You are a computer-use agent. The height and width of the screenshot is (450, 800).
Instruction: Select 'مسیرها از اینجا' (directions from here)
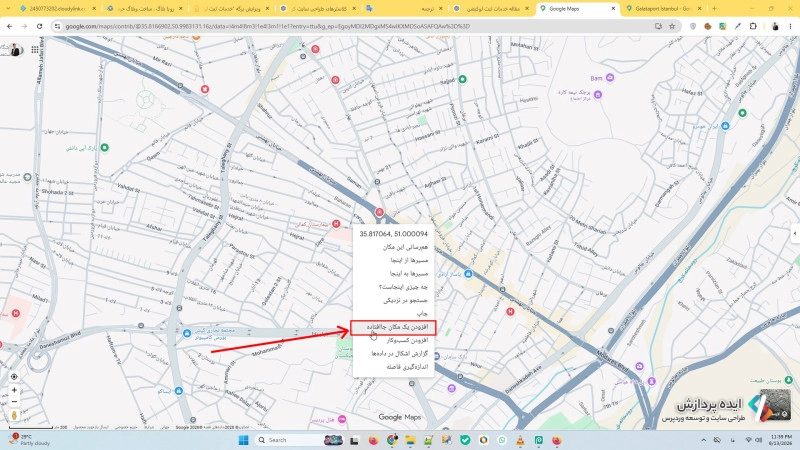pos(393,260)
